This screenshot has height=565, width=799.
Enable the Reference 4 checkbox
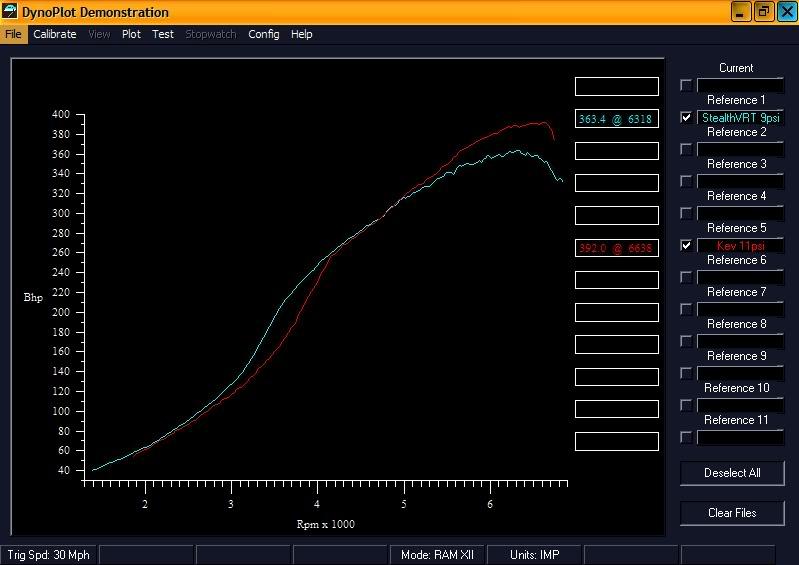686,213
